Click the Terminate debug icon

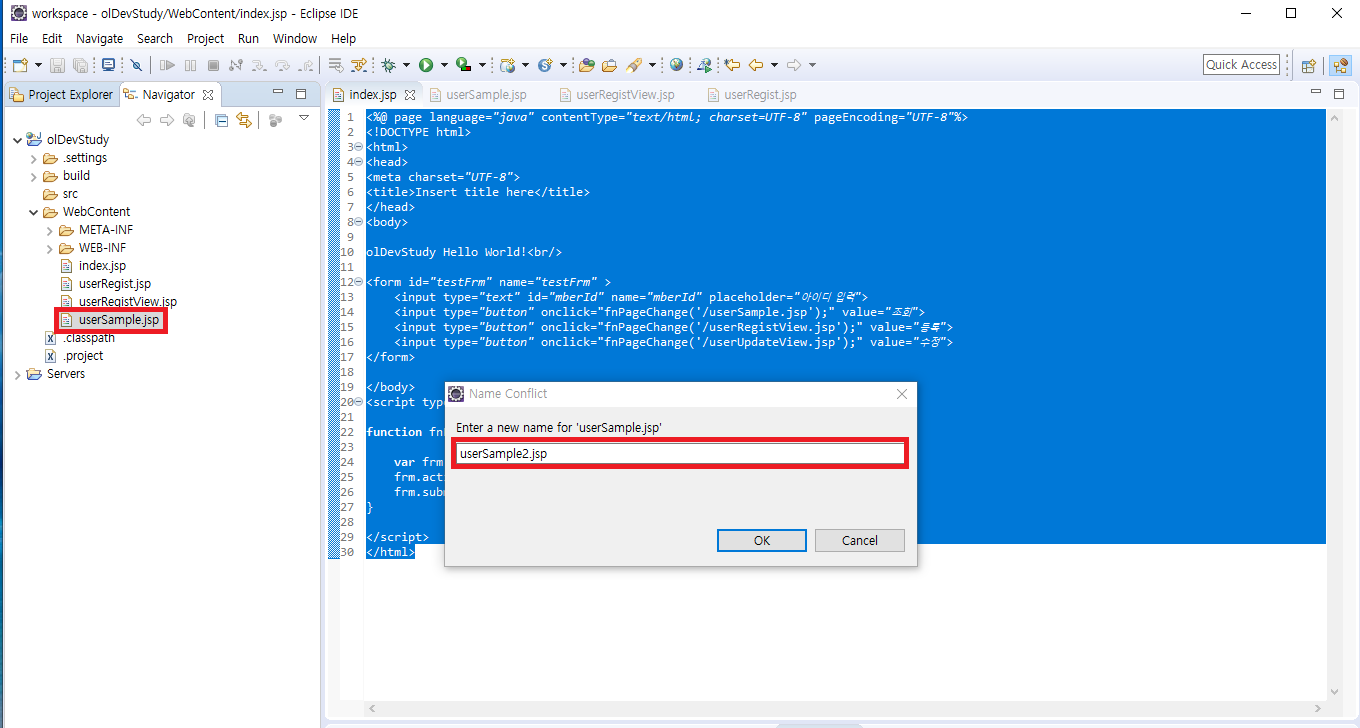pyautogui.click(x=213, y=65)
